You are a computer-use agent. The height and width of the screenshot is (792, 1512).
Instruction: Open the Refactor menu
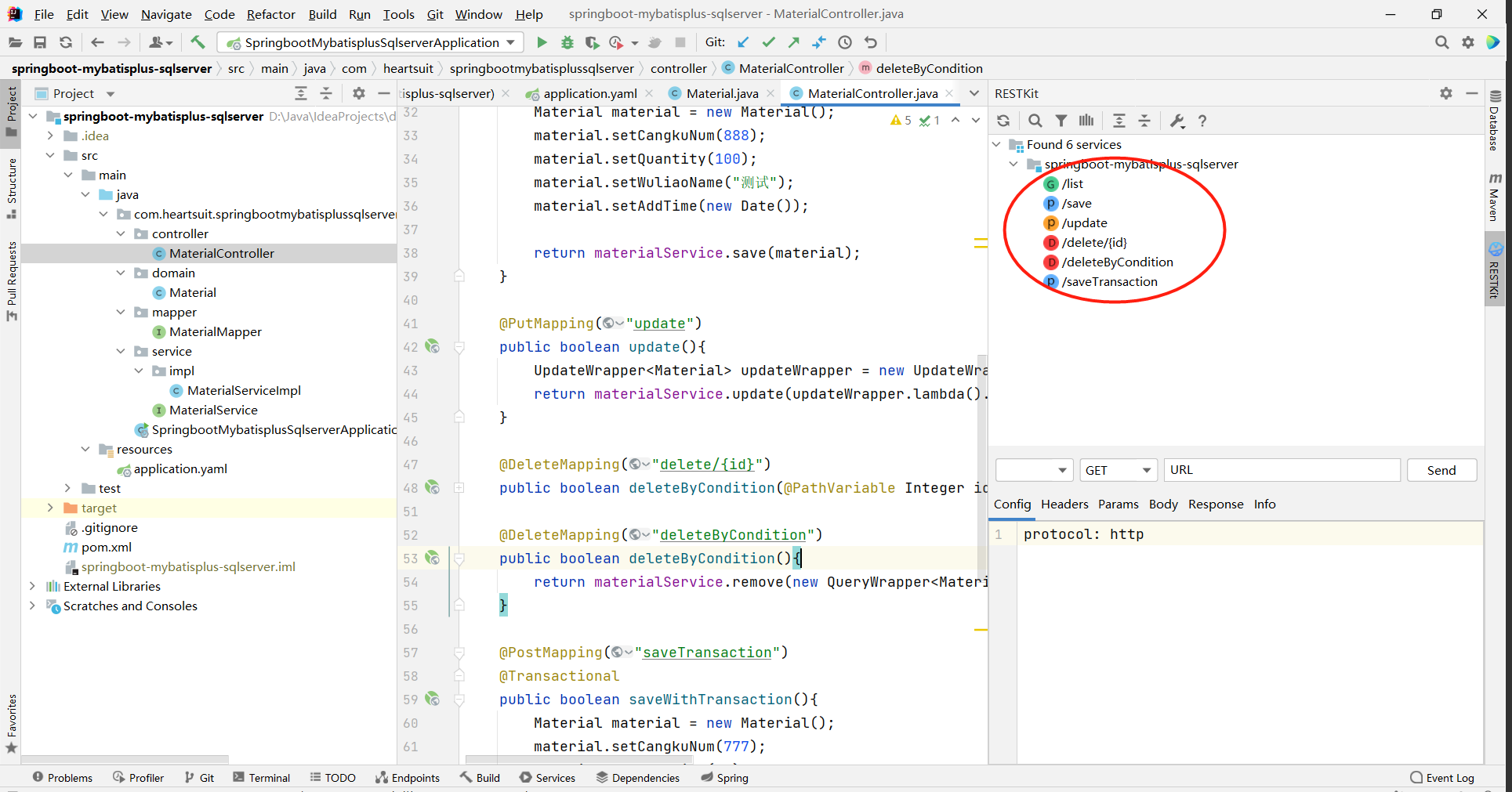270,14
